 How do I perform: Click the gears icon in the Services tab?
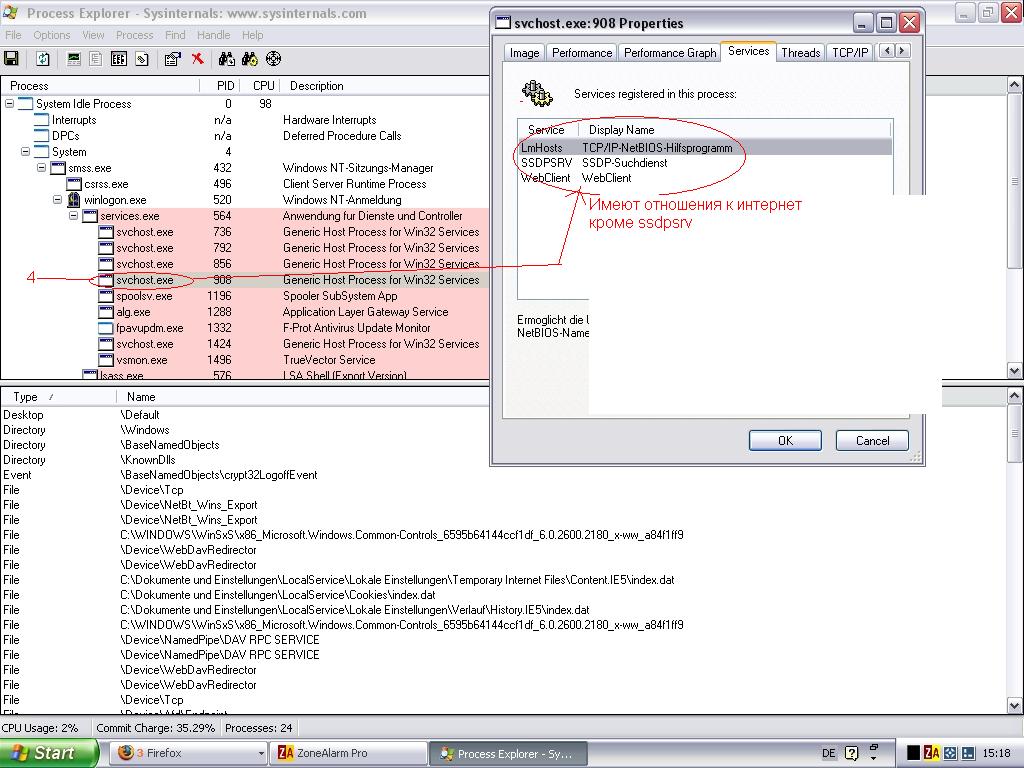click(537, 94)
